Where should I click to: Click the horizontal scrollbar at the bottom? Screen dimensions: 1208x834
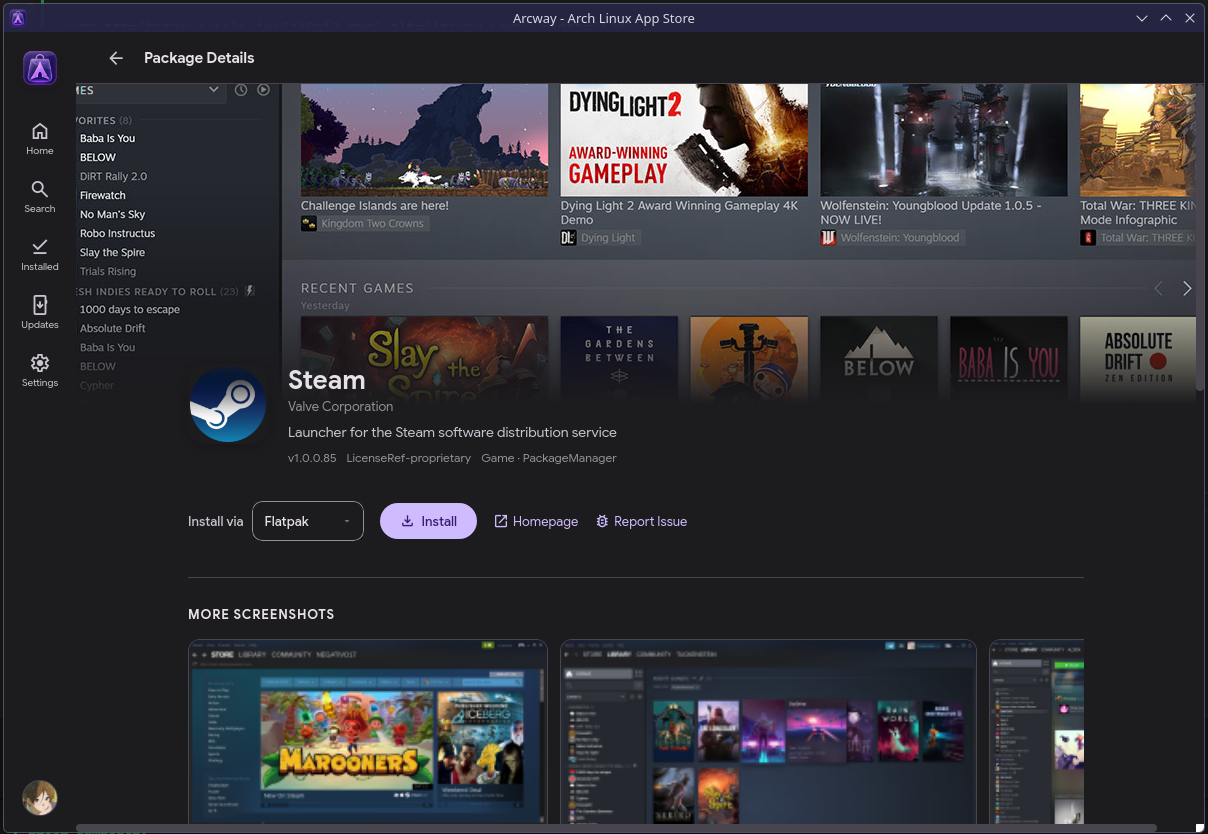(x=616, y=828)
